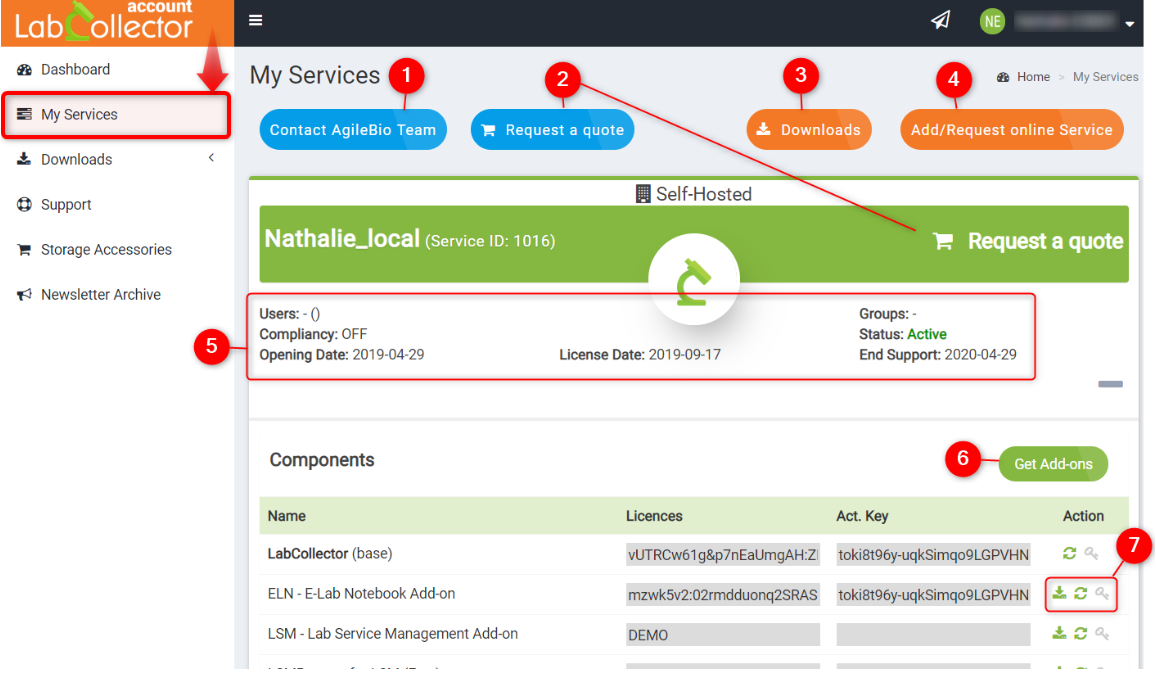Refresh the ELN add-on license

point(1080,593)
